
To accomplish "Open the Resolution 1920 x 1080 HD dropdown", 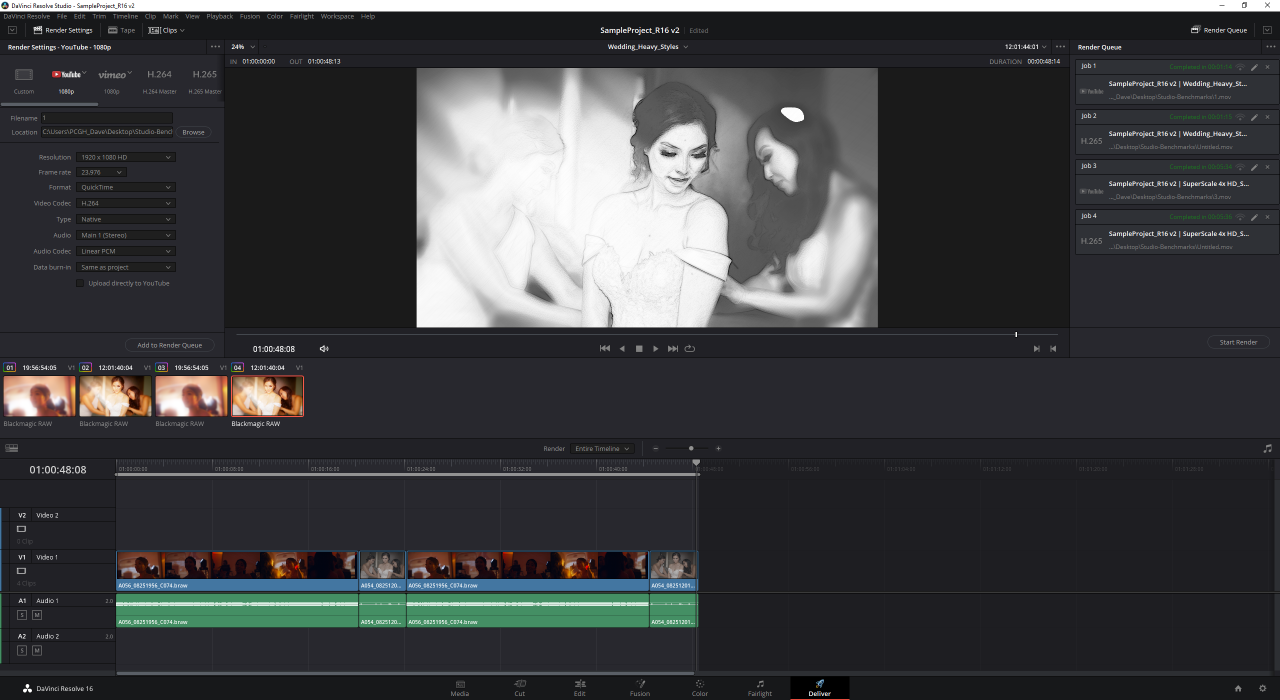I will coord(126,157).
